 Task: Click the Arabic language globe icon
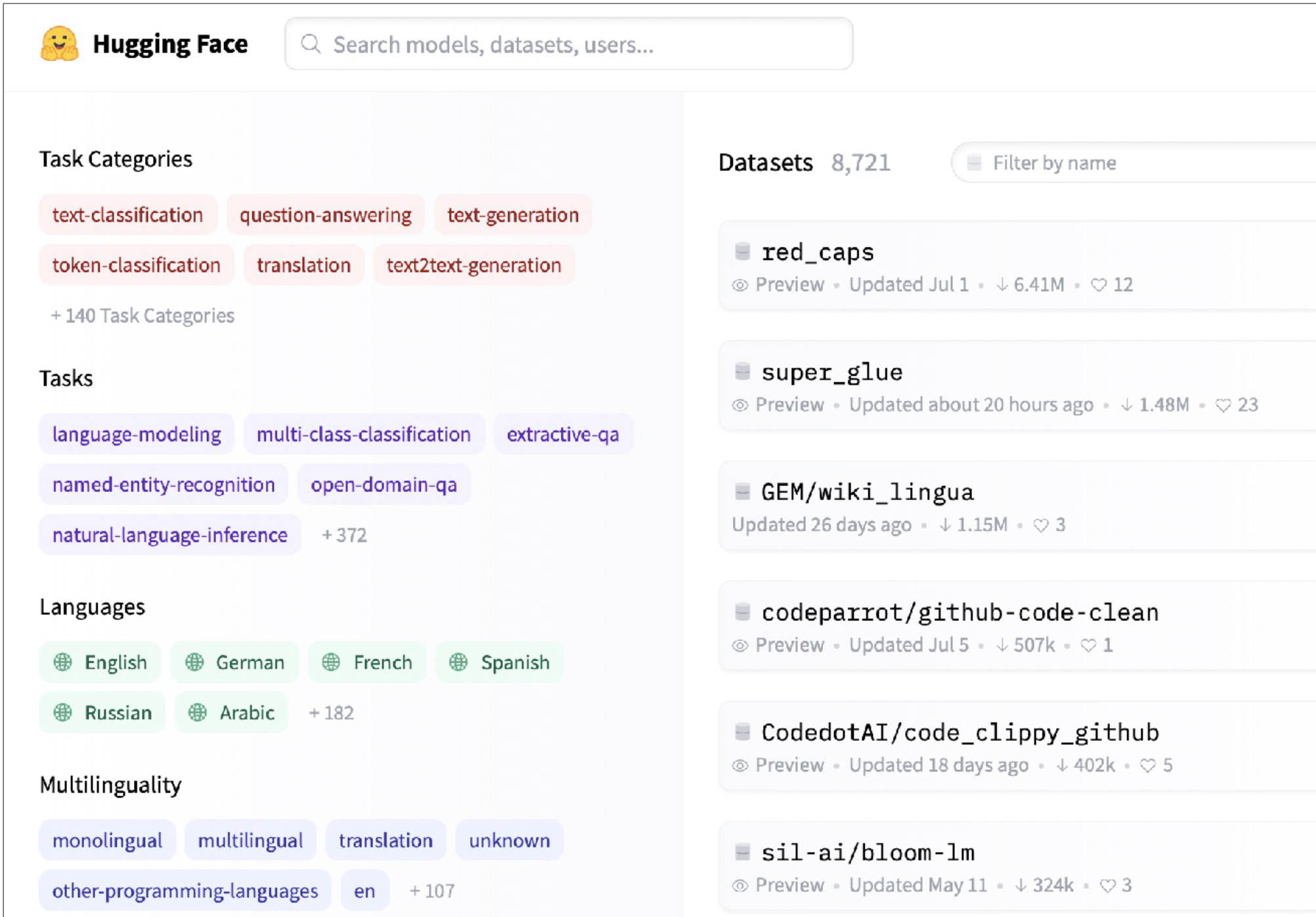tap(198, 713)
